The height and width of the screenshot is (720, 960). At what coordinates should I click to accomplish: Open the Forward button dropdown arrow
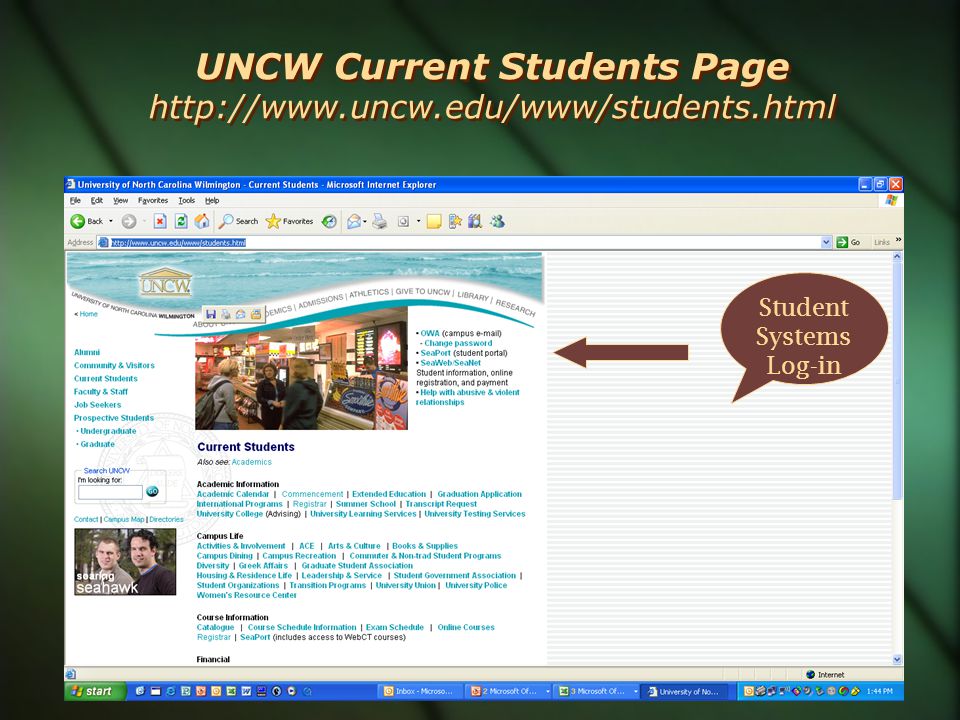[x=144, y=221]
